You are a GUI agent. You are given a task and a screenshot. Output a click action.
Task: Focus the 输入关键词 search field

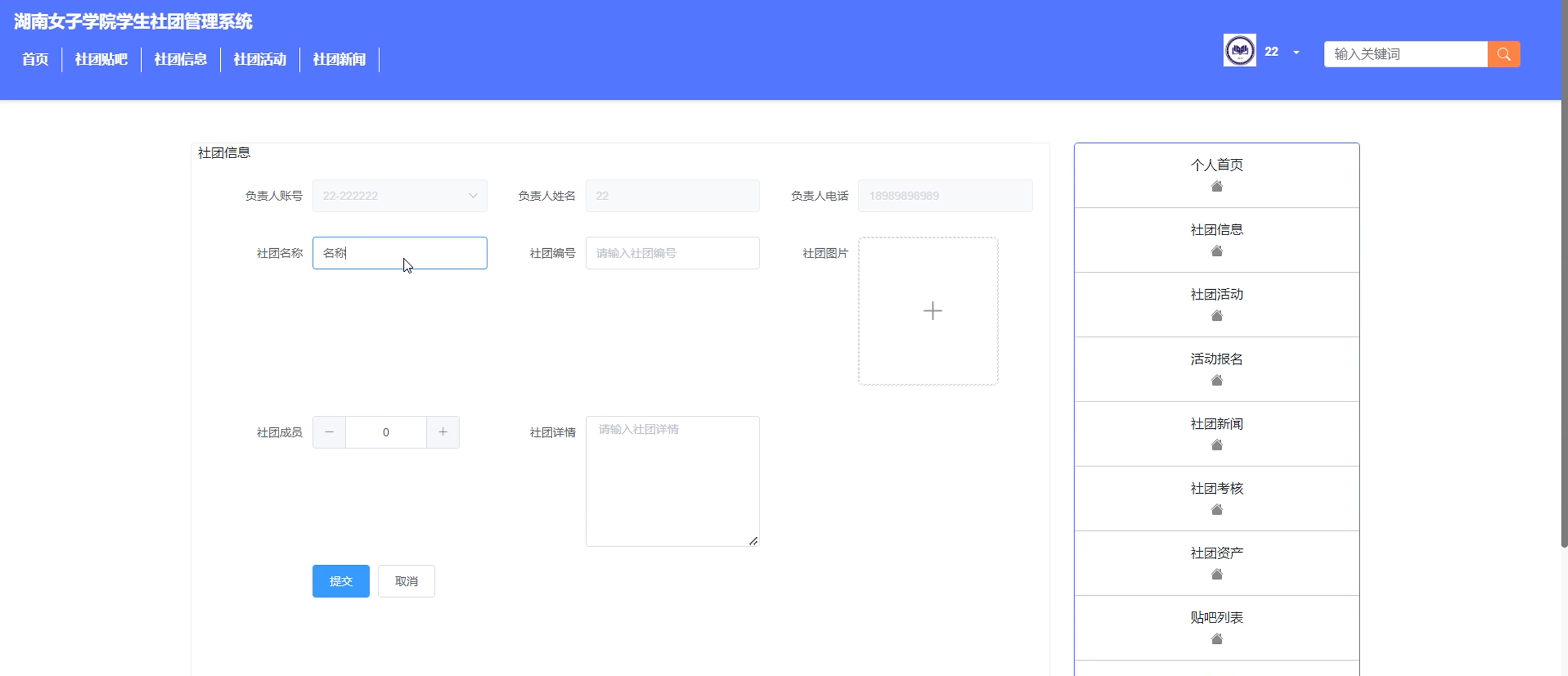coord(1406,54)
